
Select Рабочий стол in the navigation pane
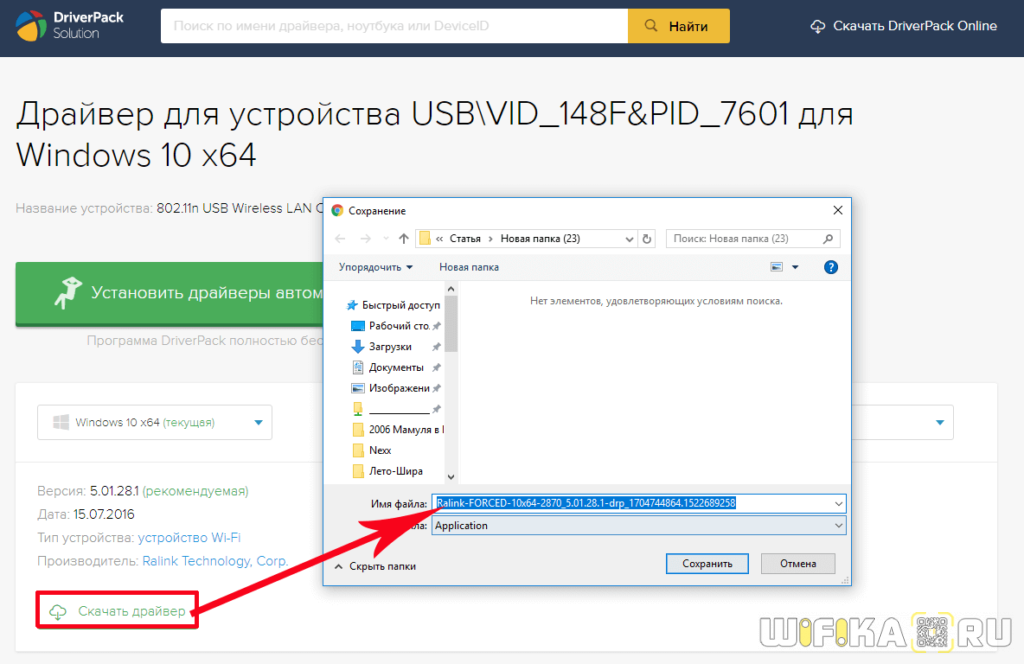pos(398,326)
